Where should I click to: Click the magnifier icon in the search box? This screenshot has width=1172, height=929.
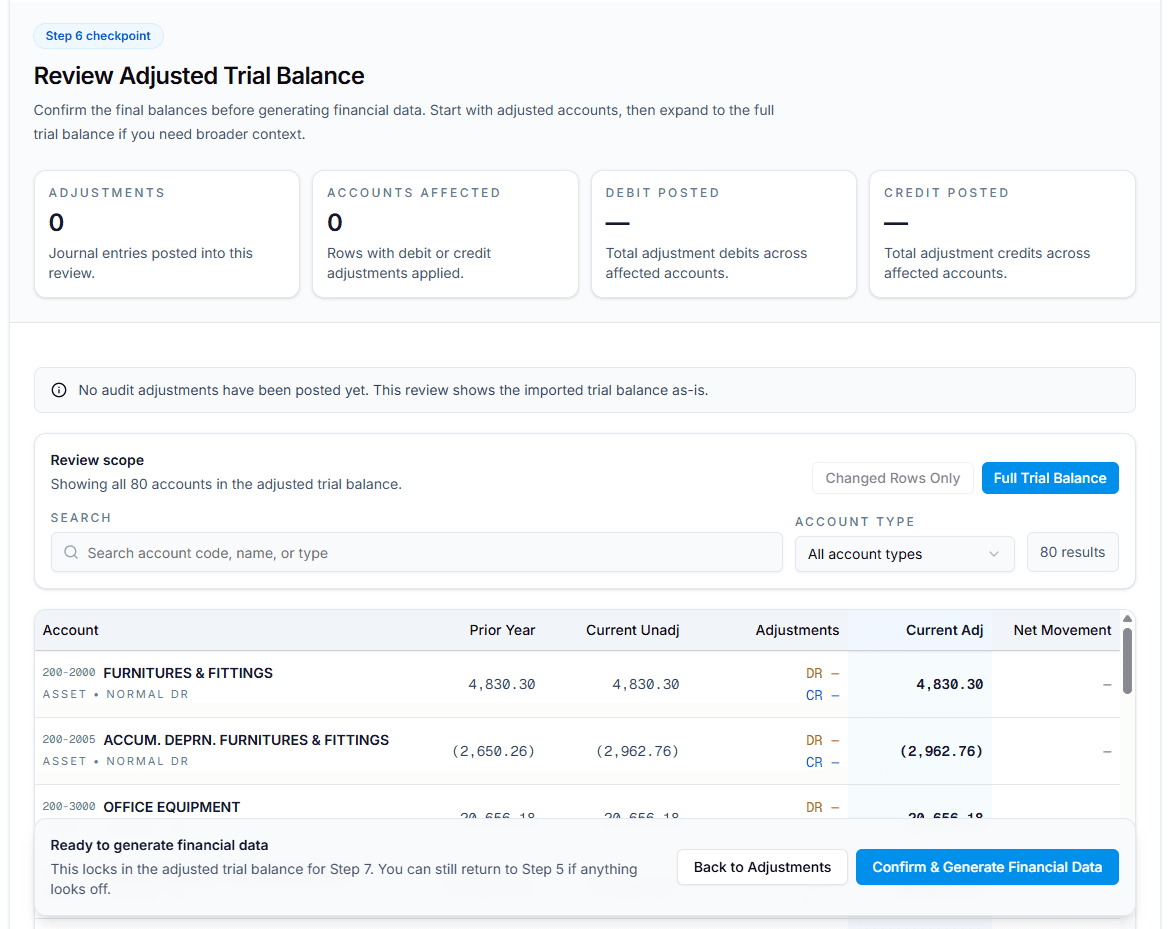[71, 552]
